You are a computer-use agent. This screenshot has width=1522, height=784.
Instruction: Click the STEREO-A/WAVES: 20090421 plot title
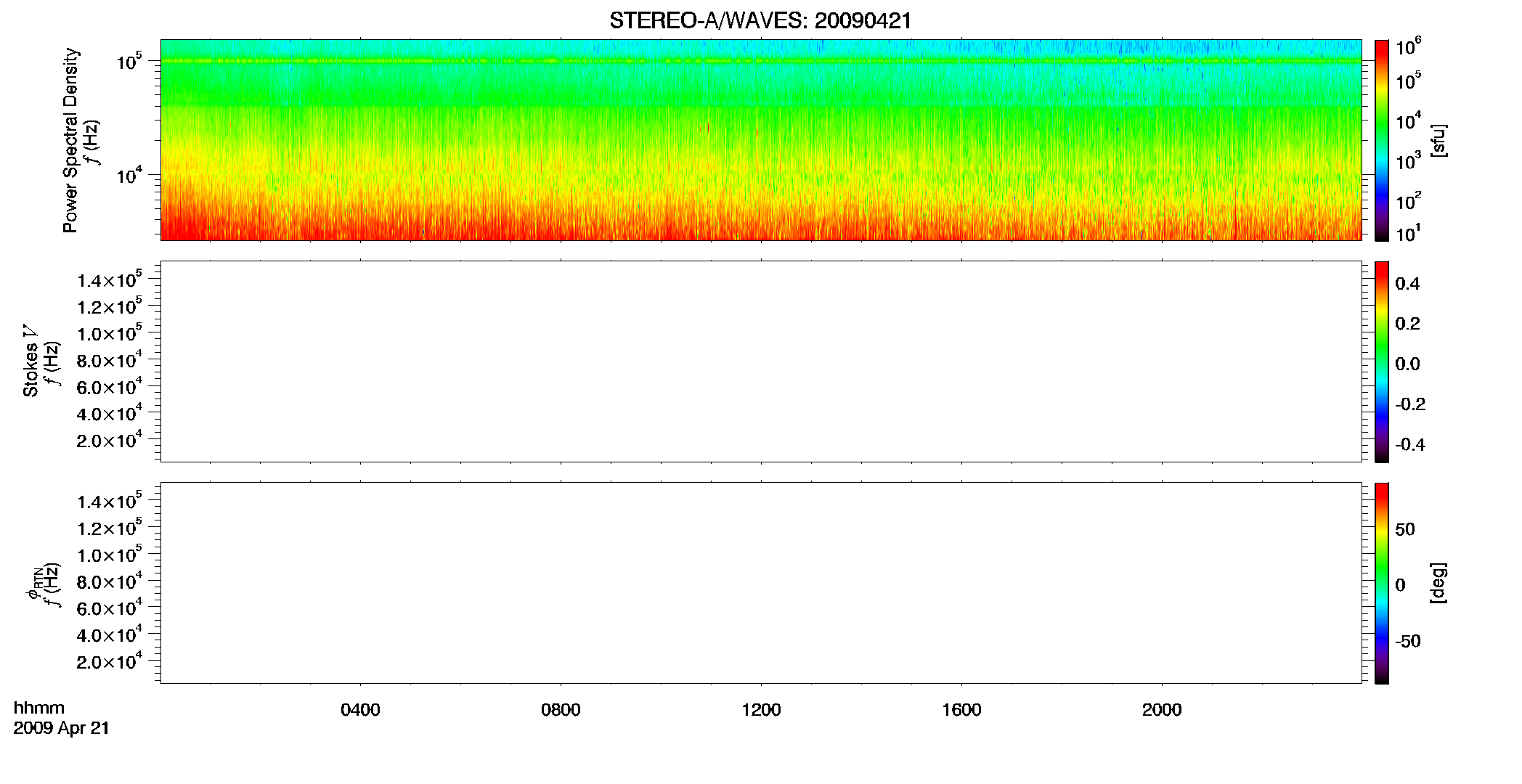[760, 21]
